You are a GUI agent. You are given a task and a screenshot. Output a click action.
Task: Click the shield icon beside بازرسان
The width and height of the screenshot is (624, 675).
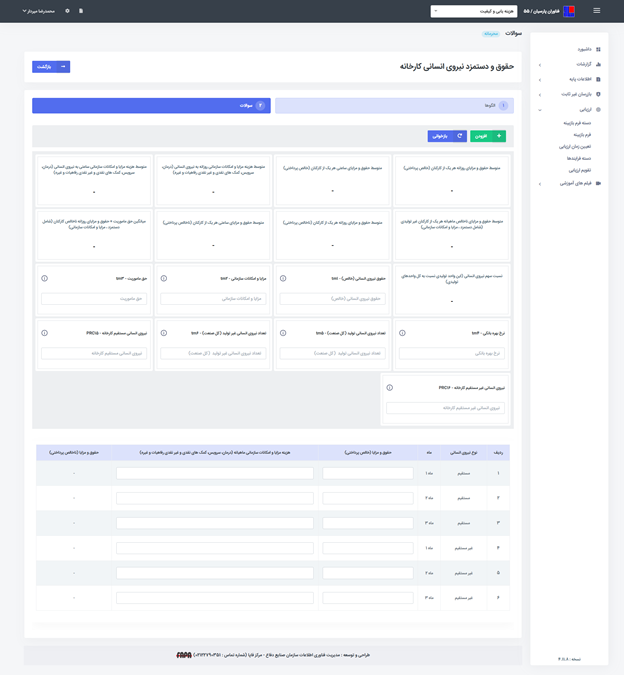598,94
